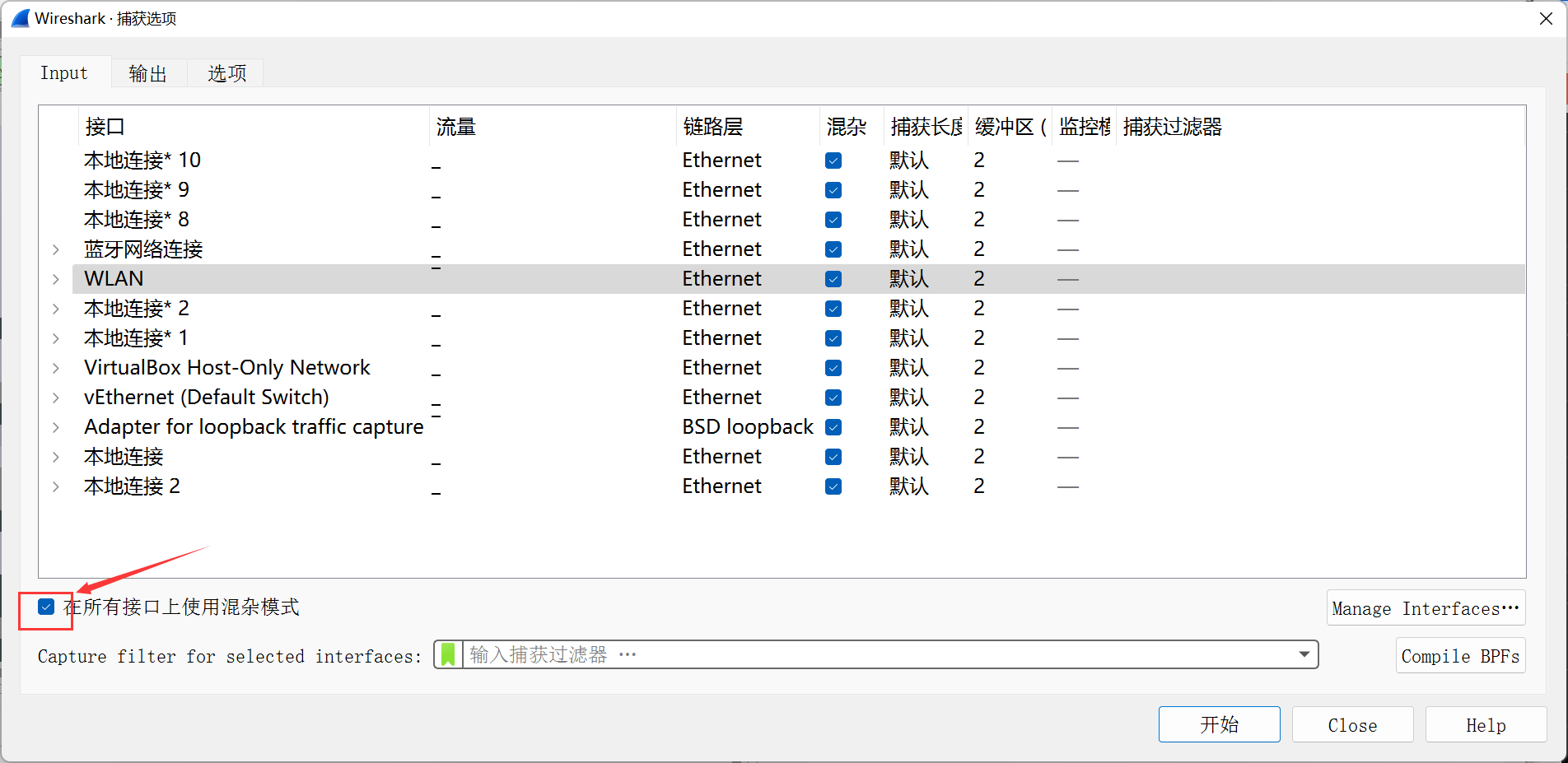The height and width of the screenshot is (763, 1568).
Task: Toggle promiscuous checkbox for BSD loopback row
Action: tap(833, 427)
